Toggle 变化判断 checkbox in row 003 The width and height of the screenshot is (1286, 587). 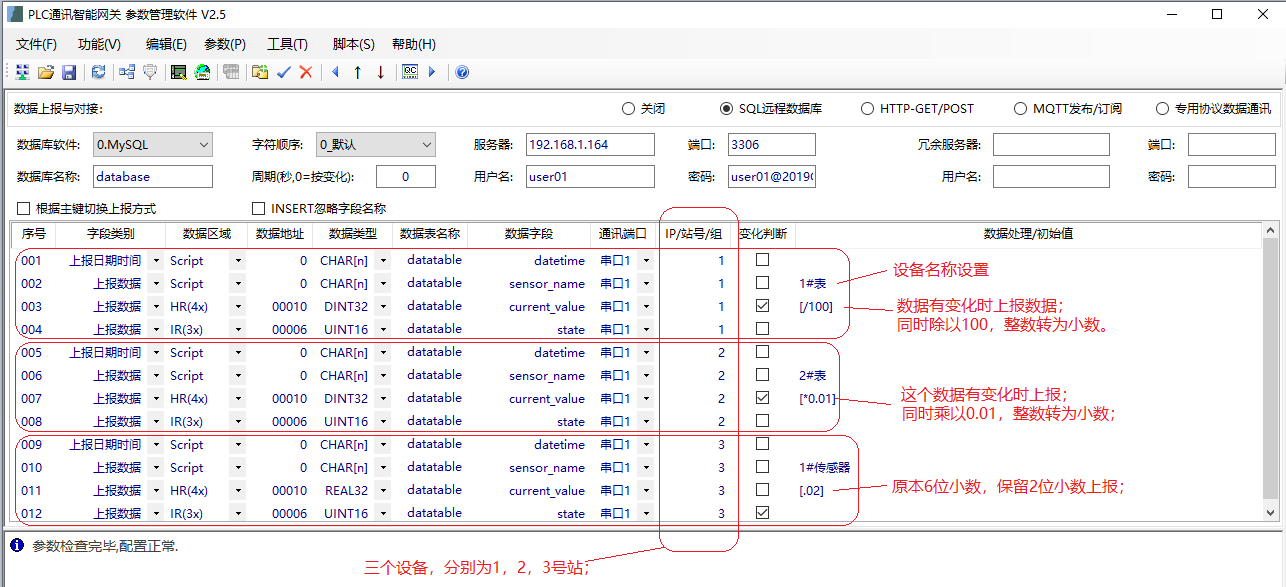763,306
